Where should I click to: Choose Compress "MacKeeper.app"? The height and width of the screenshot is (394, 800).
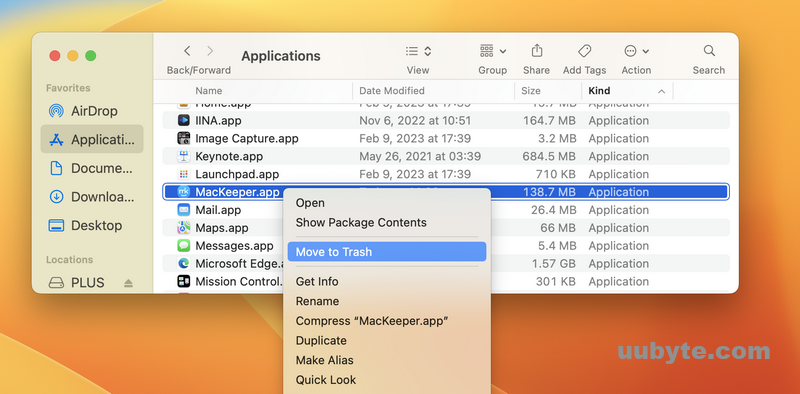[387, 321]
